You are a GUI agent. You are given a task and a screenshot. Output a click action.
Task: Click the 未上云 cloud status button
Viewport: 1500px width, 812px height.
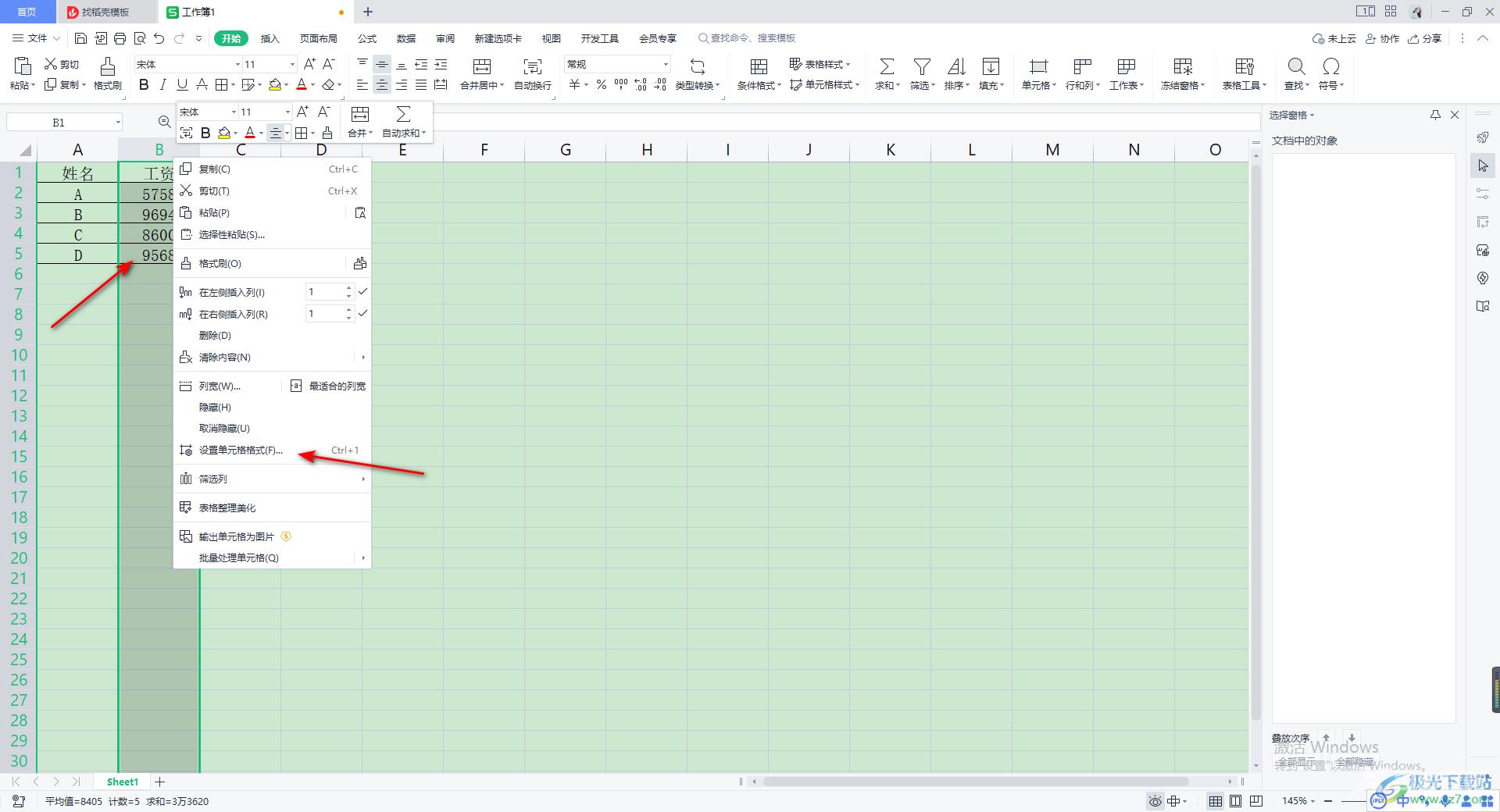(x=1334, y=38)
